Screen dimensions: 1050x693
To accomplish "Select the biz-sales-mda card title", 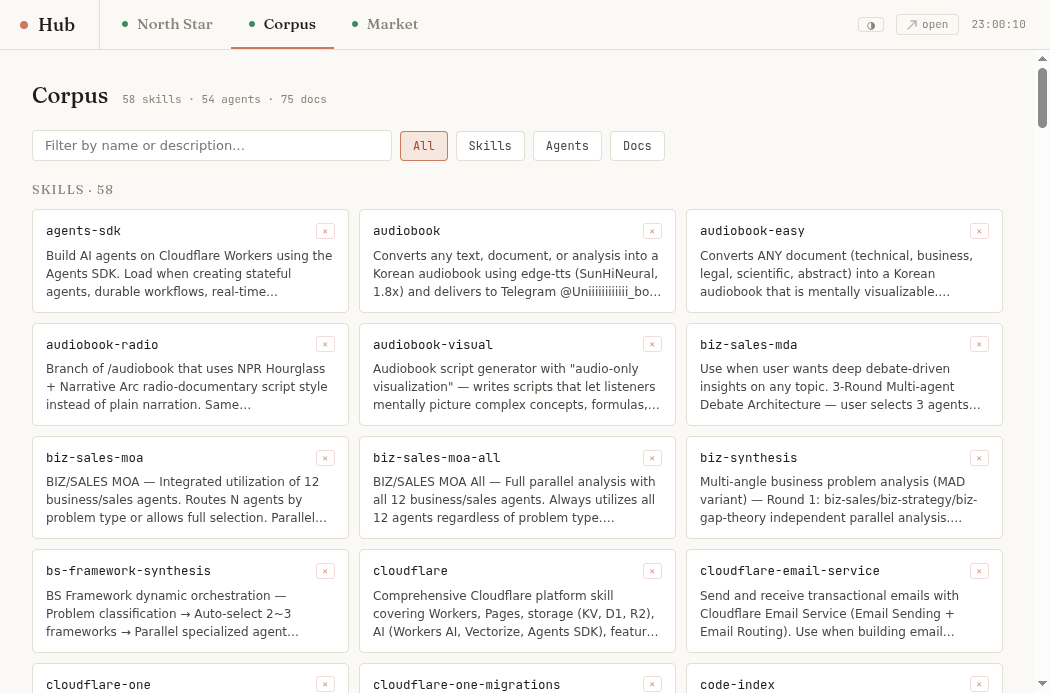I will point(748,345).
